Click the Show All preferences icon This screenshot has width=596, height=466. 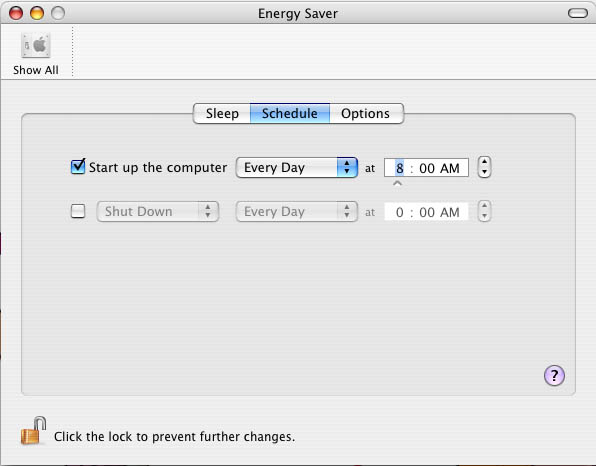pos(36,46)
